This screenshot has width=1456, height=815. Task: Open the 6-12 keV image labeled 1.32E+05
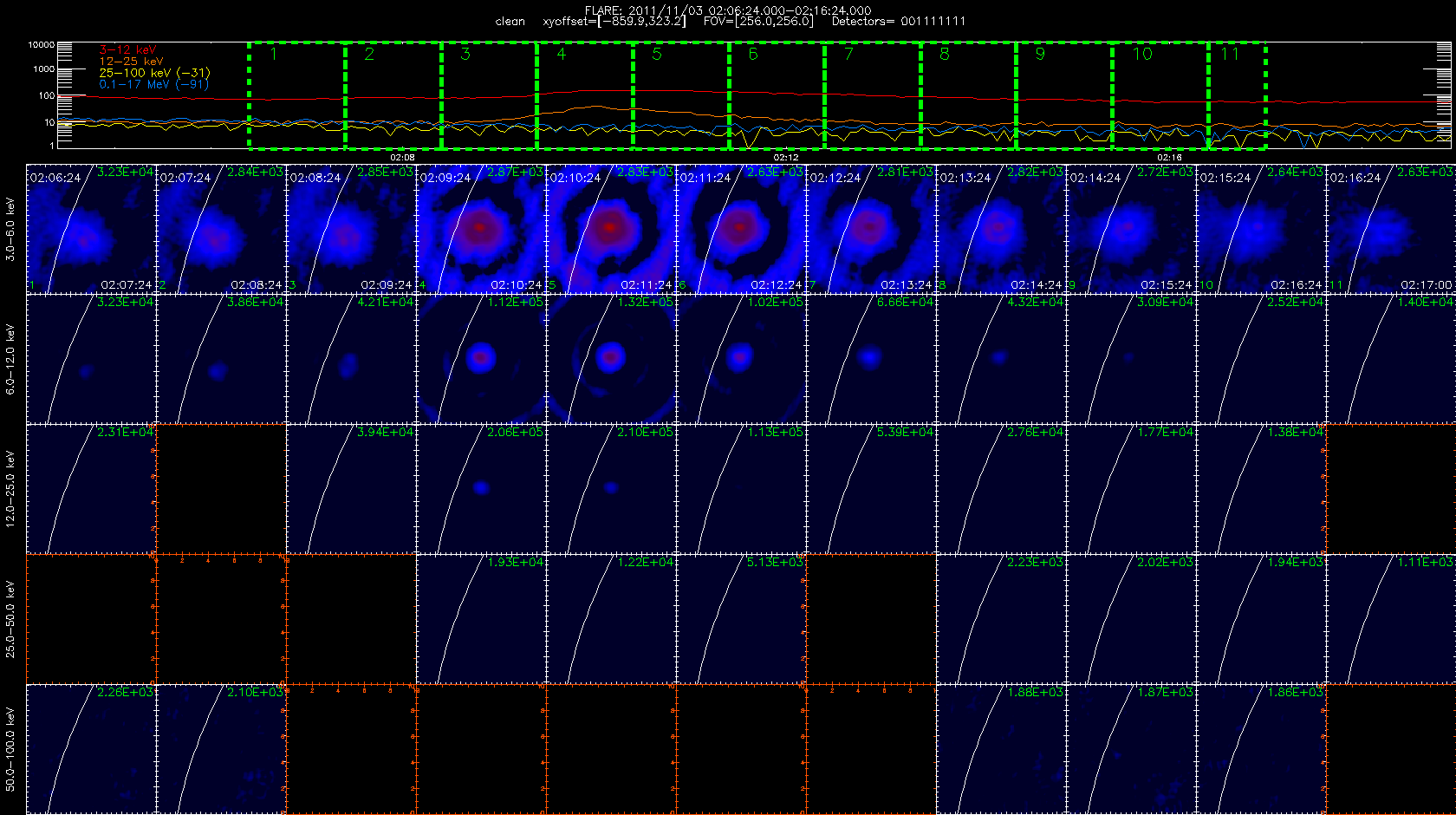click(611, 358)
